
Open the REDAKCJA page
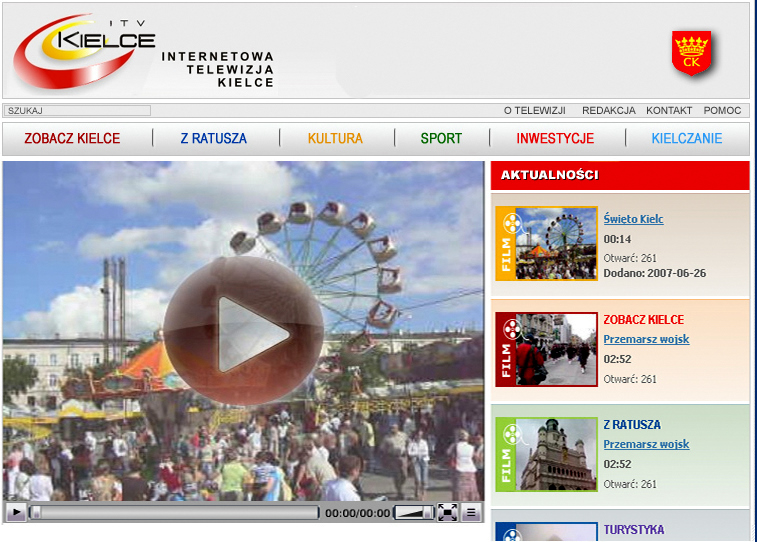[x=608, y=111]
